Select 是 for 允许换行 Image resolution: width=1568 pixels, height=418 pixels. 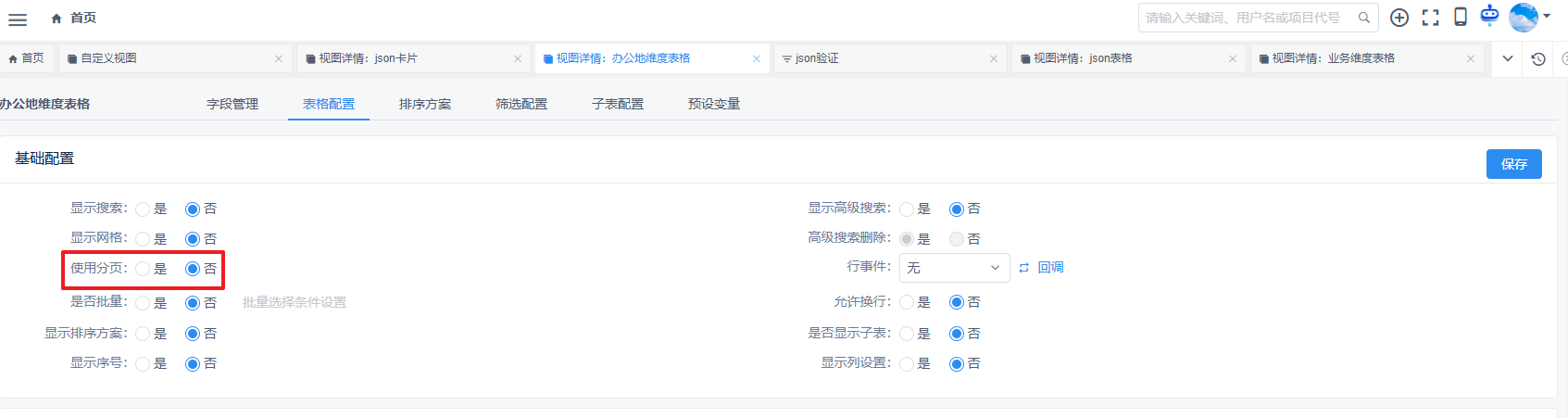pos(907,302)
